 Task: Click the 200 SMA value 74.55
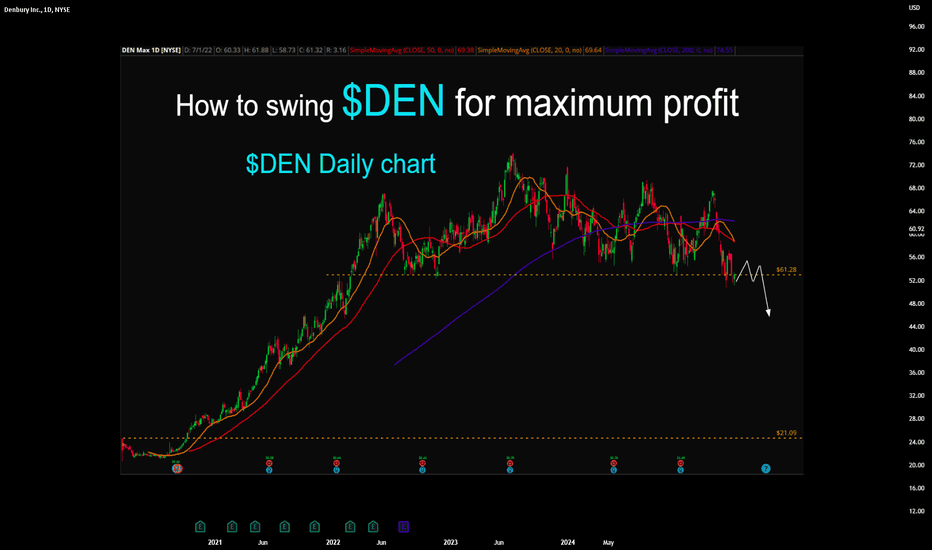tap(725, 50)
